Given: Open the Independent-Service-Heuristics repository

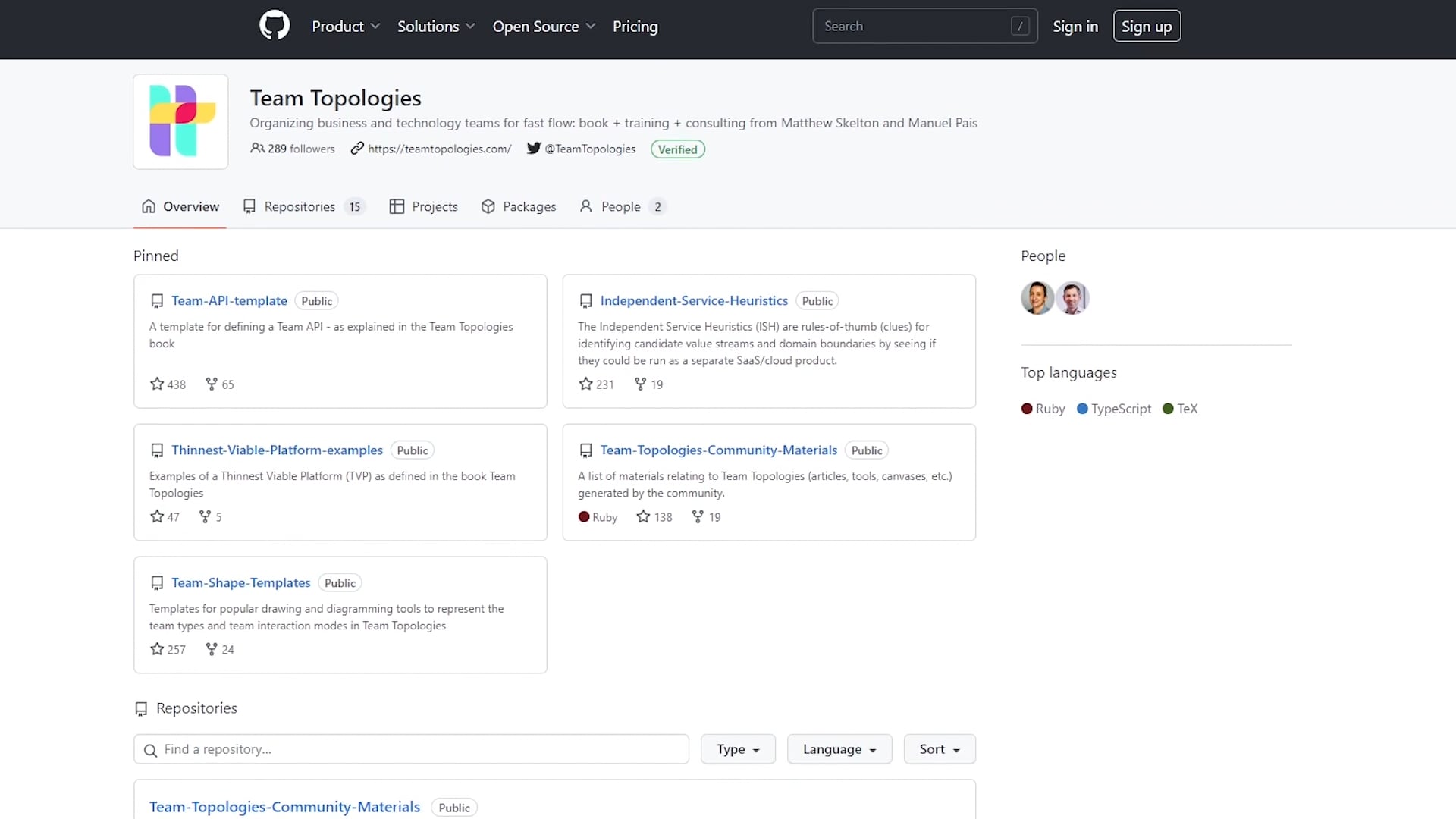Looking at the screenshot, I should click(694, 301).
